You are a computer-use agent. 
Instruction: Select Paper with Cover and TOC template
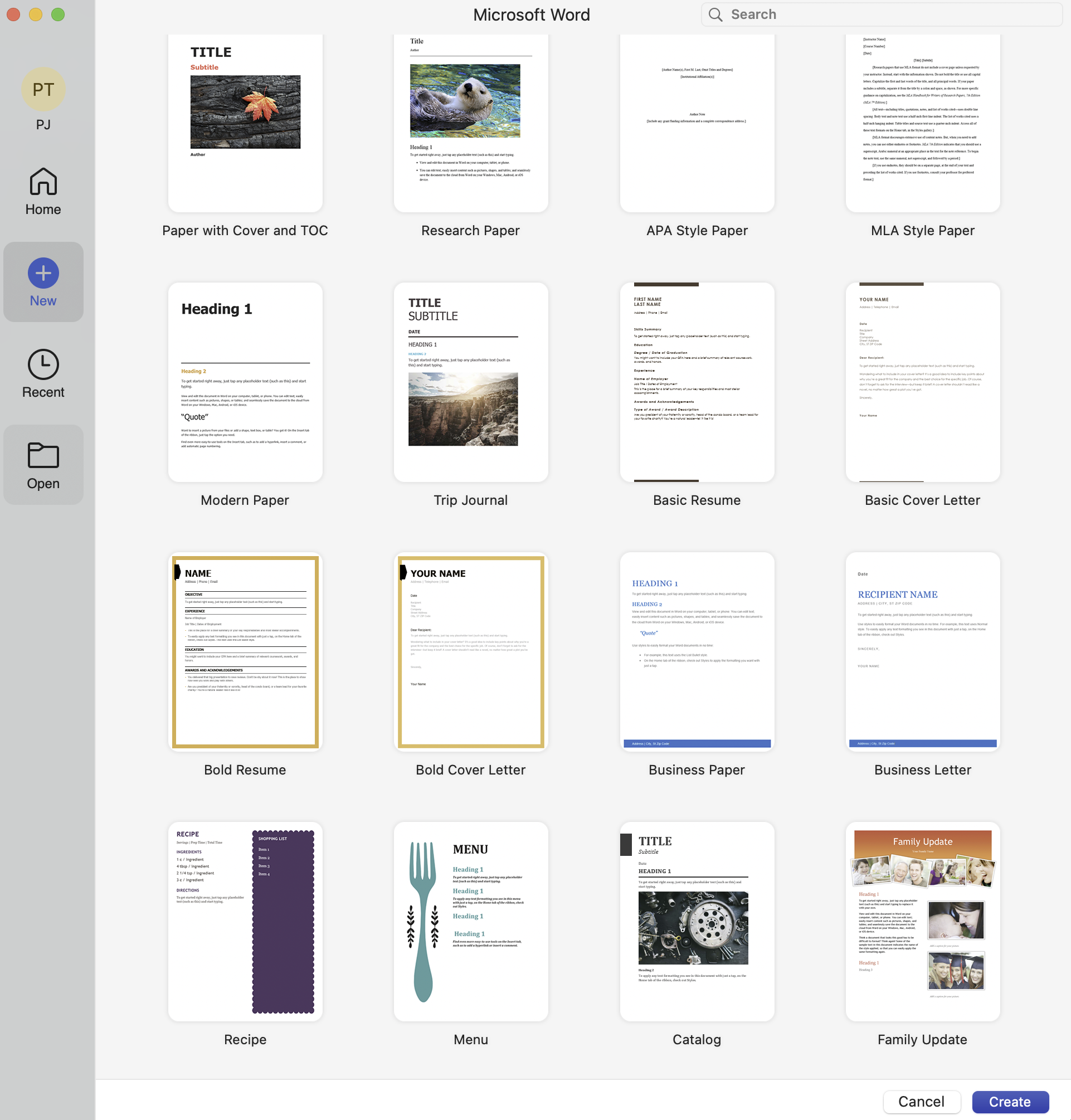pyautogui.click(x=245, y=123)
